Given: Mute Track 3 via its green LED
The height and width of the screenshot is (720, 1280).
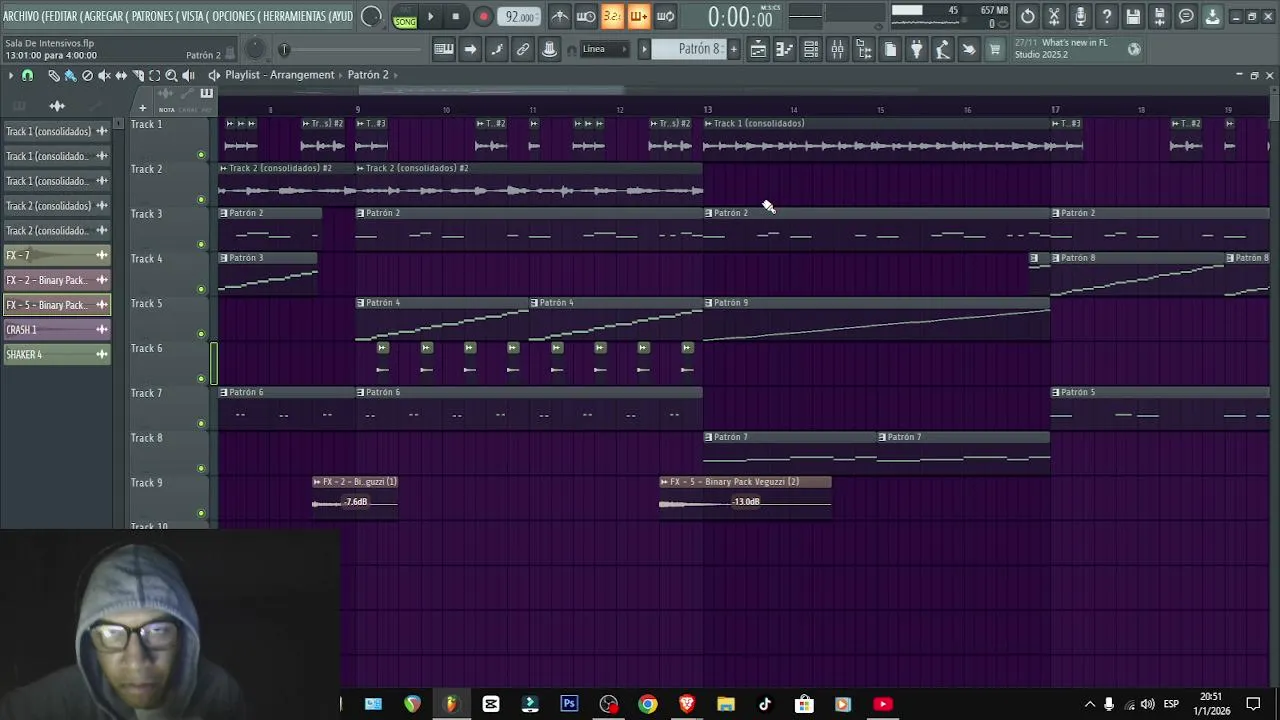Looking at the screenshot, I should pos(201,245).
